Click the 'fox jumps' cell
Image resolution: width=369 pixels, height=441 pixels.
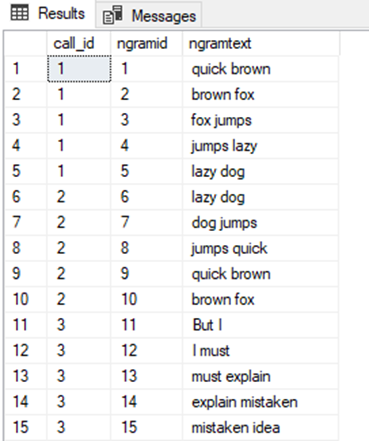click(261, 120)
